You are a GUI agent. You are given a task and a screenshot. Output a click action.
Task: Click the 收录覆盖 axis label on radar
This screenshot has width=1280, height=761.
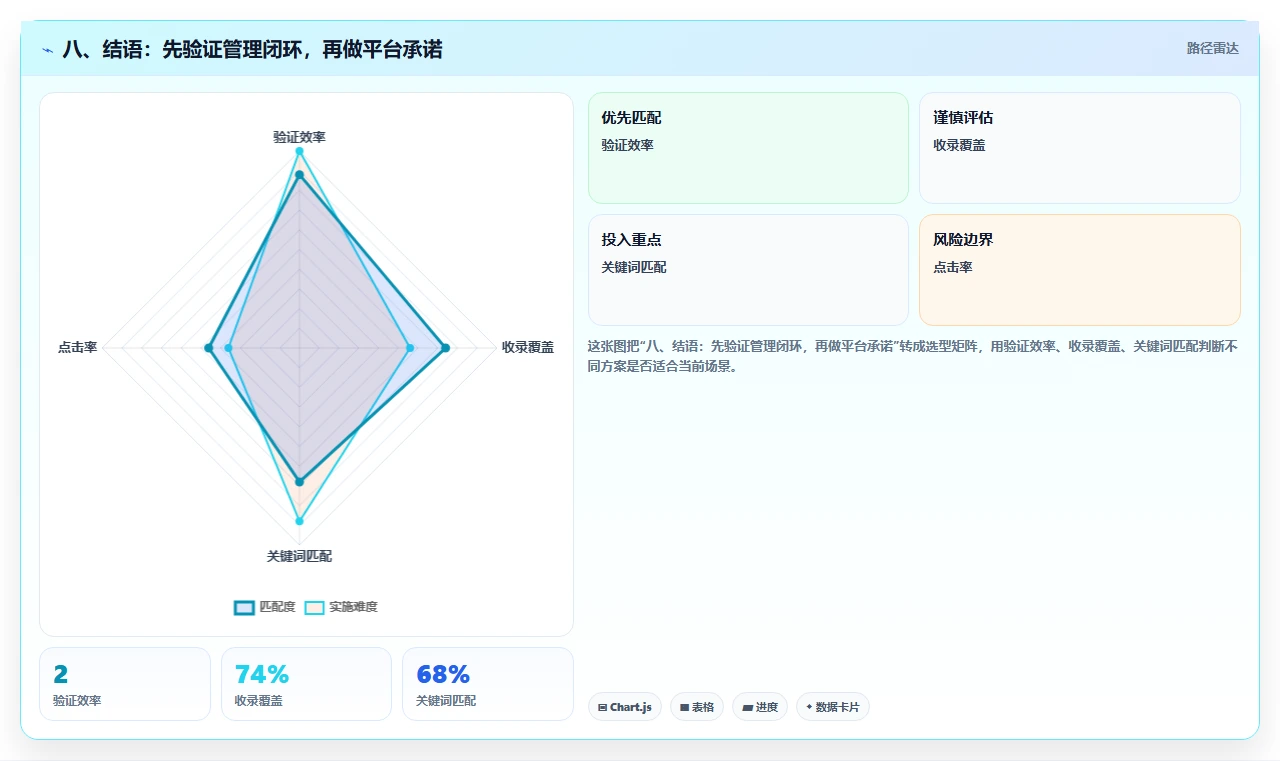pos(528,347)
